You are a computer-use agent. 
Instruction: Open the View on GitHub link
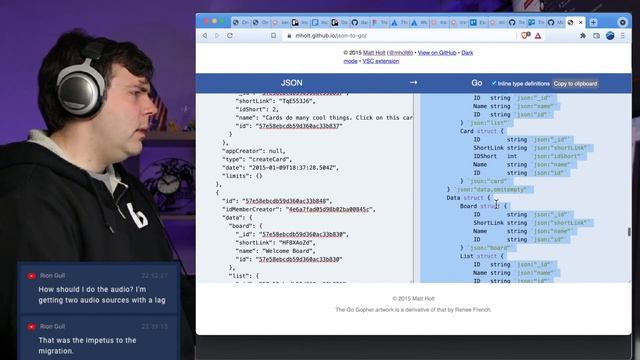[x=437, y=53]
